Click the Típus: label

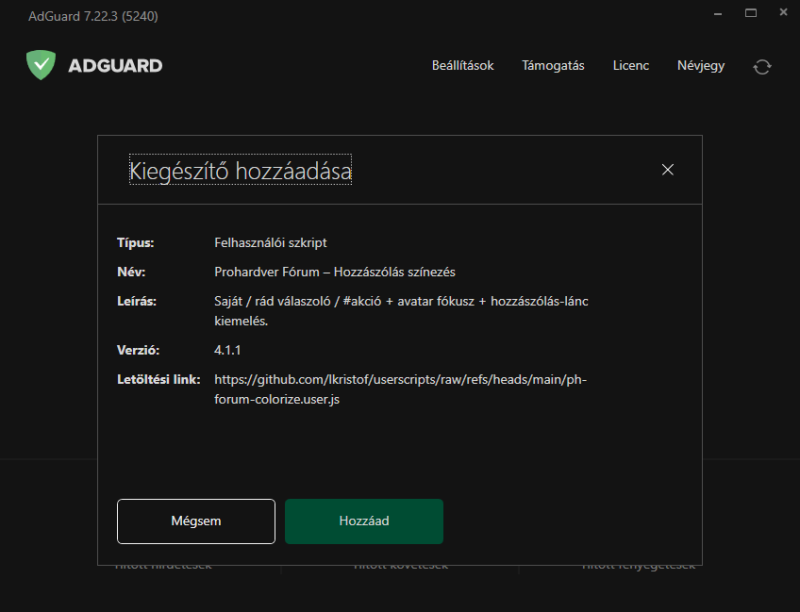pos(136,243)
